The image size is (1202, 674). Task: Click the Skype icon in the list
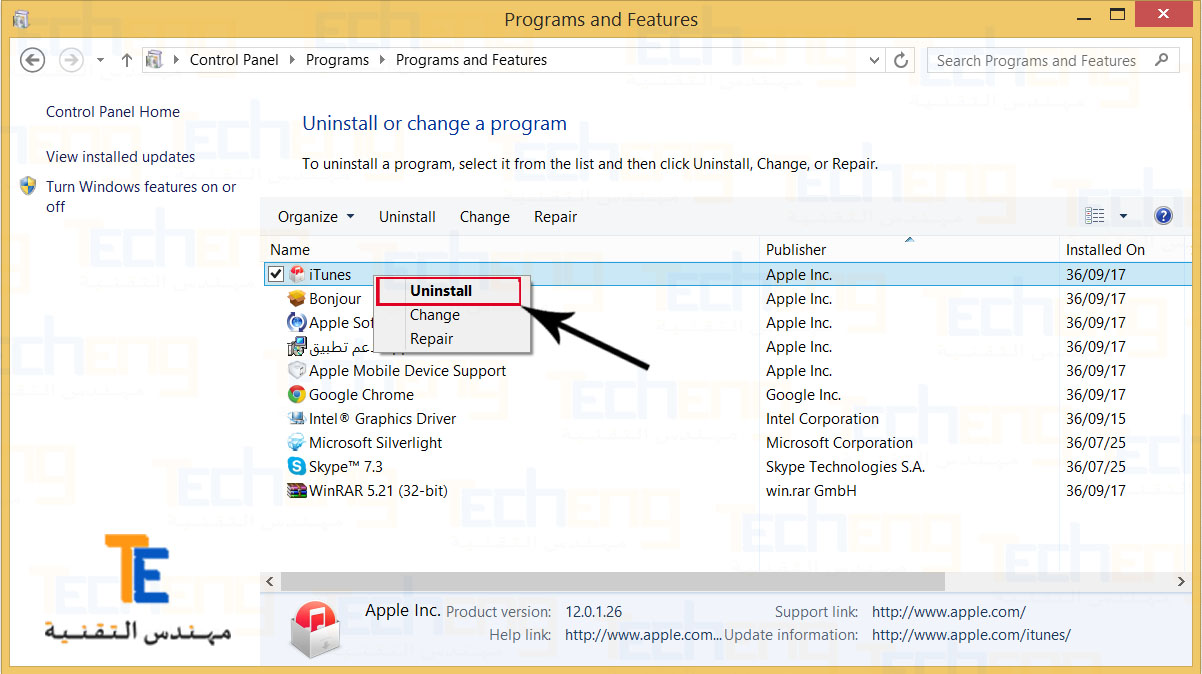[x=297, y=467]
